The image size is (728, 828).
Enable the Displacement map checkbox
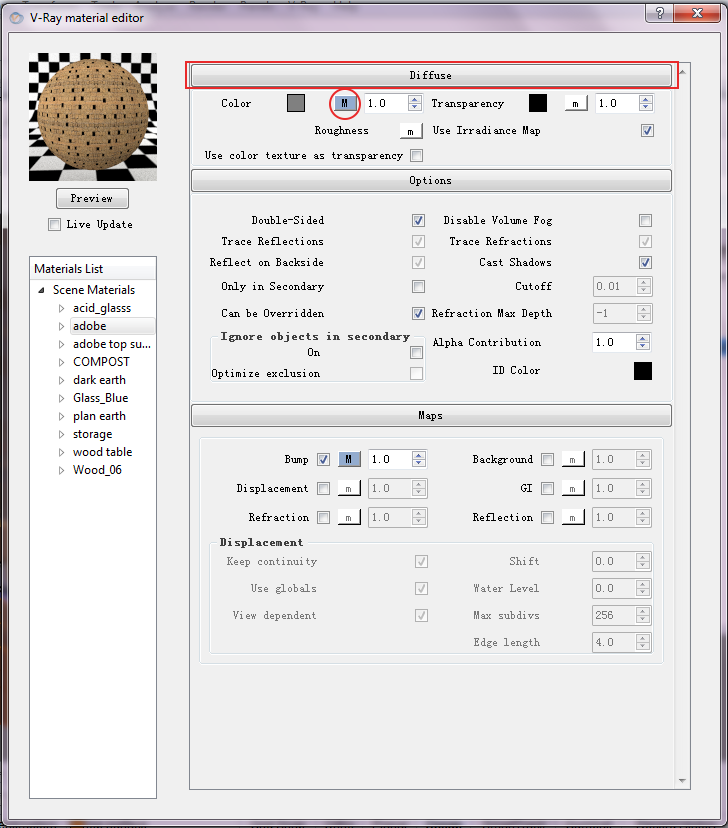click(x=324, y=488)
